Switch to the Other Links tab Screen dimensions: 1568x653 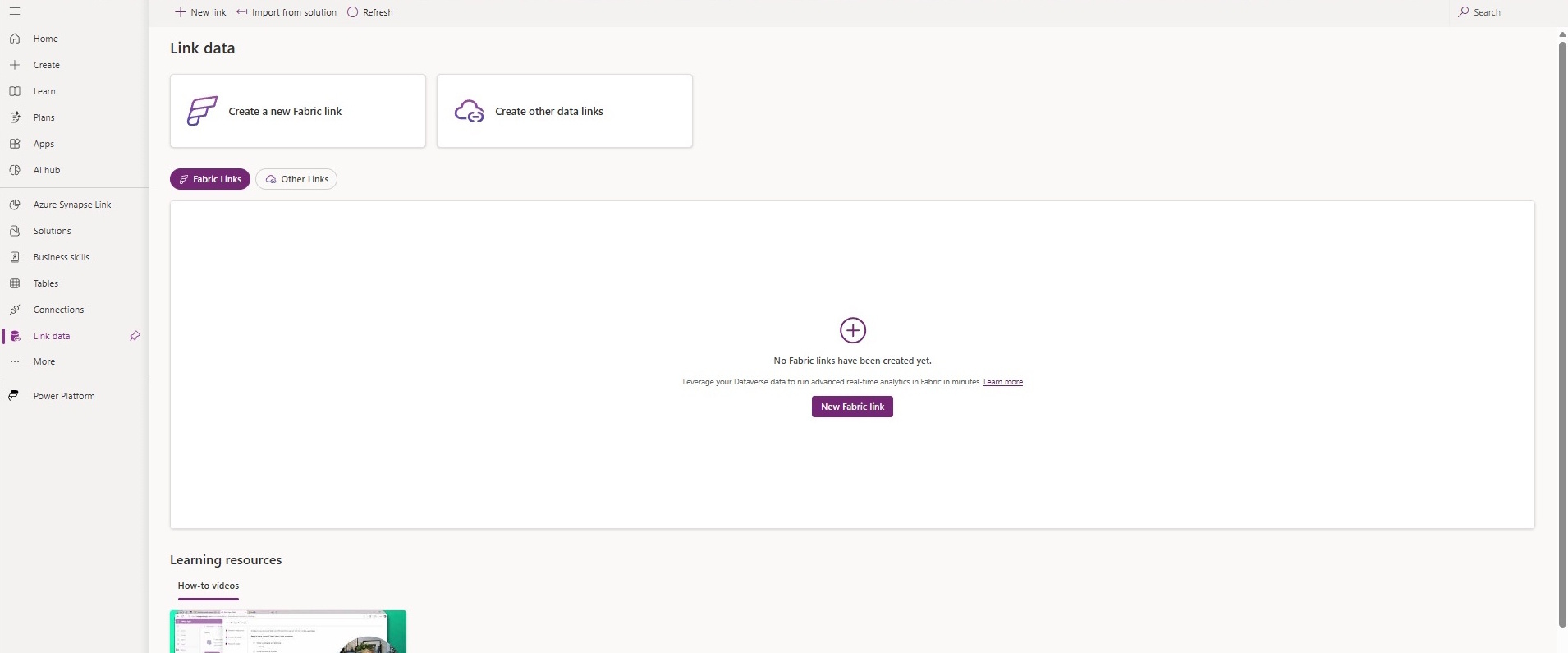[x=296, y=179]
